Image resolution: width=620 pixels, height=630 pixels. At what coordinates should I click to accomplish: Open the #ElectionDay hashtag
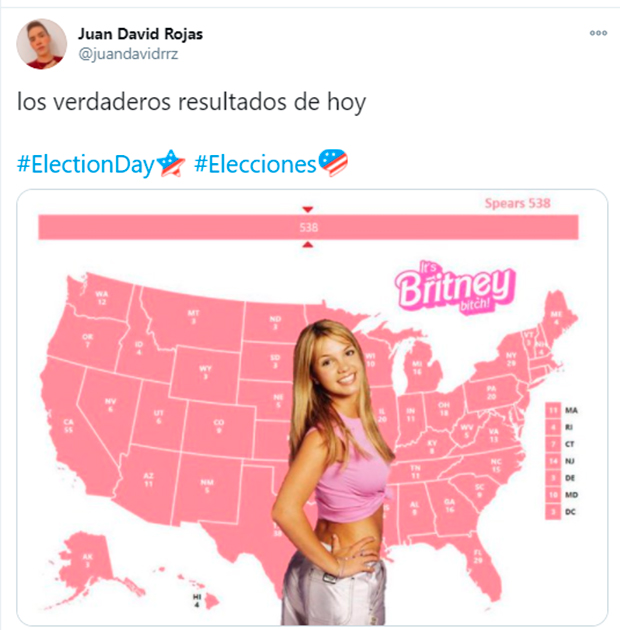[86, 164]
